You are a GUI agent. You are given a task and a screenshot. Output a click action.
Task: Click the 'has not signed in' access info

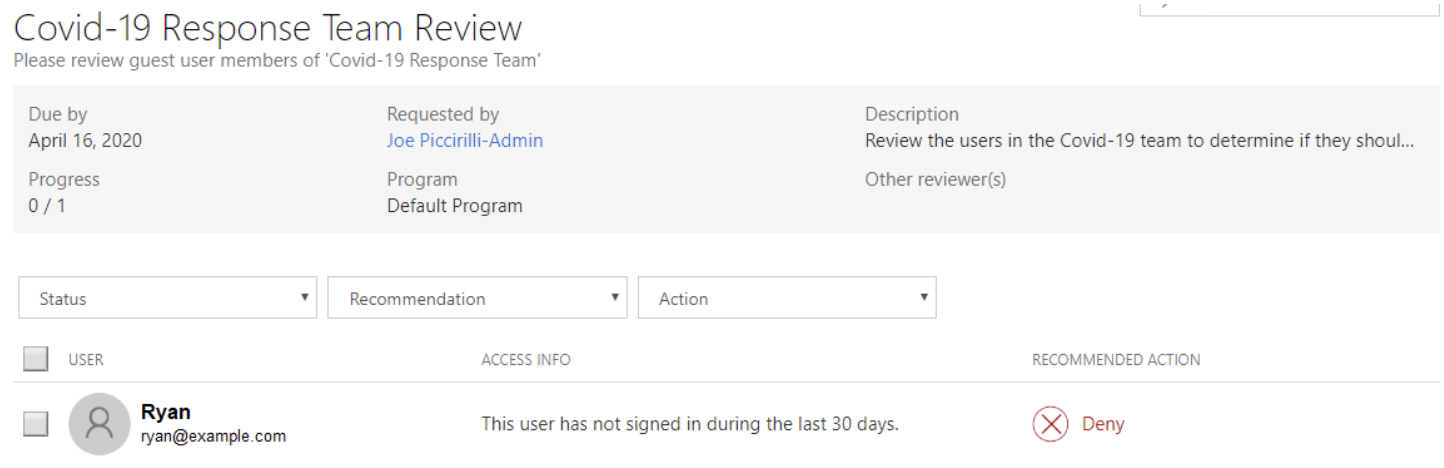click(x=690, y=424)
